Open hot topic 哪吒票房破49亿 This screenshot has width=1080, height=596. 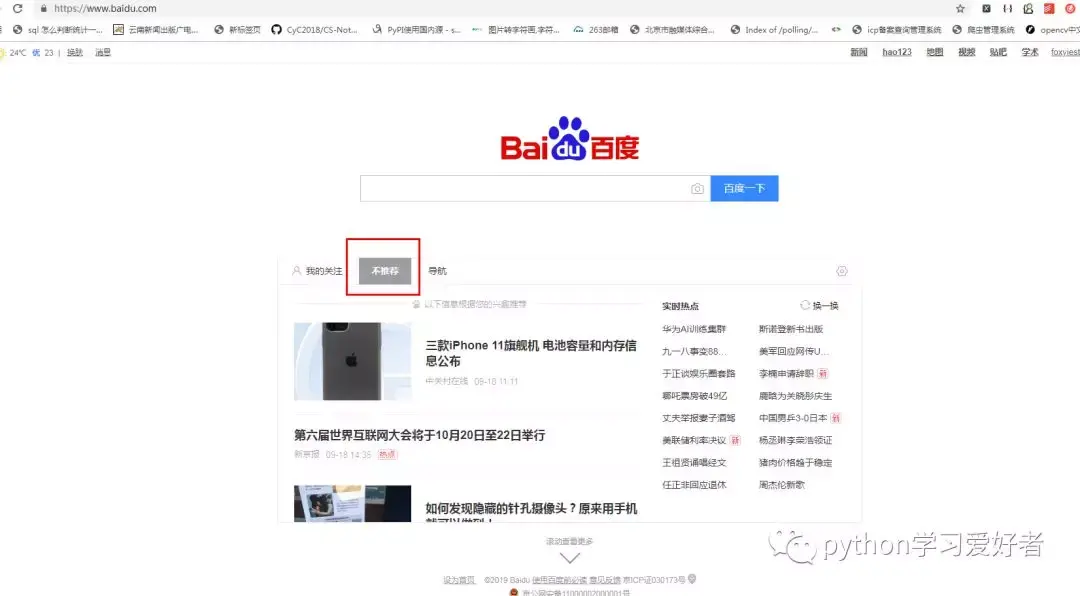coord(694,395)
